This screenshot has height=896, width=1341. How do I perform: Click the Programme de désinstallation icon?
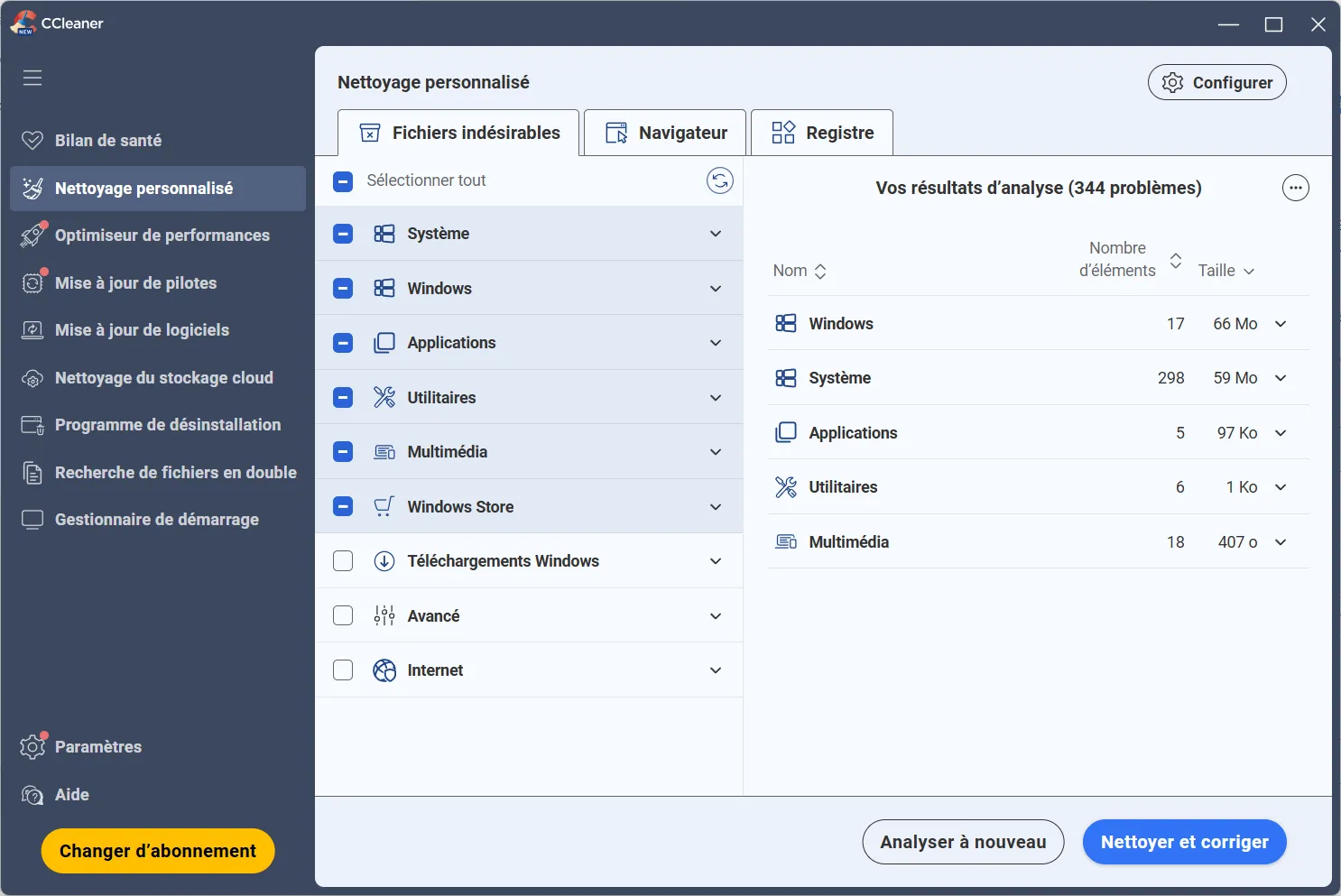pos(32,425)
